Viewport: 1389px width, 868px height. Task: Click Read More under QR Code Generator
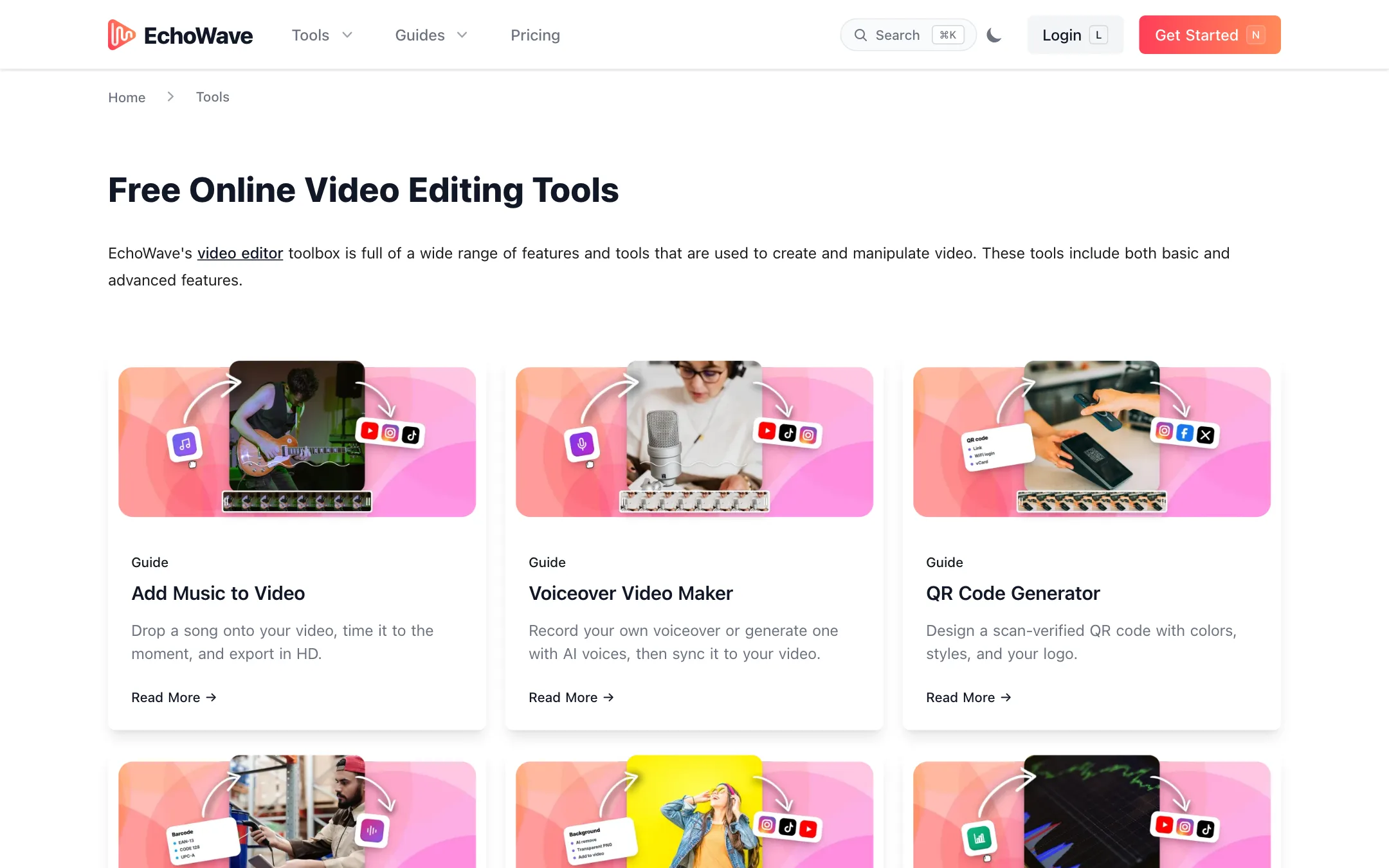click(x=968, y=698)
